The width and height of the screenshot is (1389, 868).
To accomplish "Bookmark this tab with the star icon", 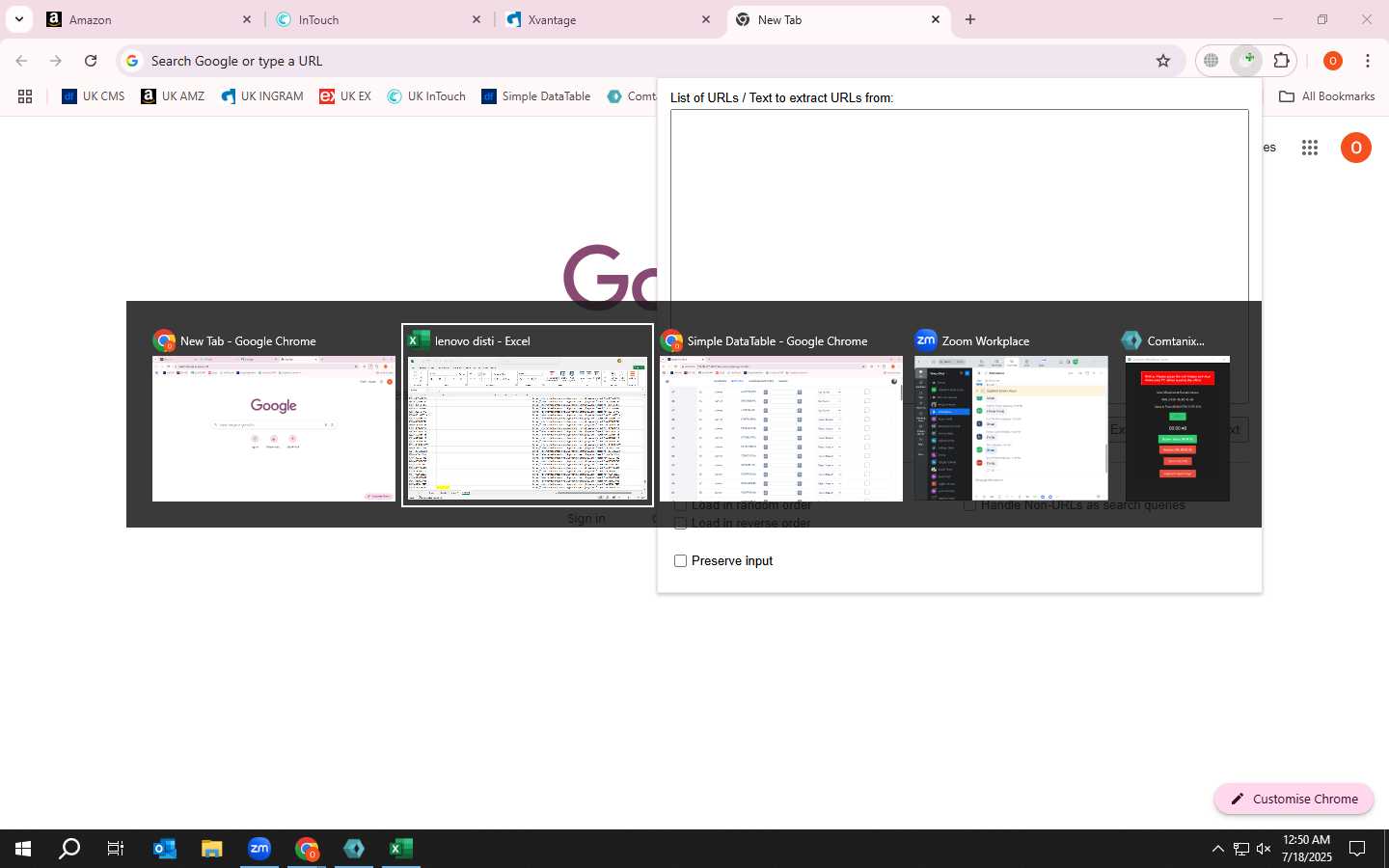I will pos(1163,61).
